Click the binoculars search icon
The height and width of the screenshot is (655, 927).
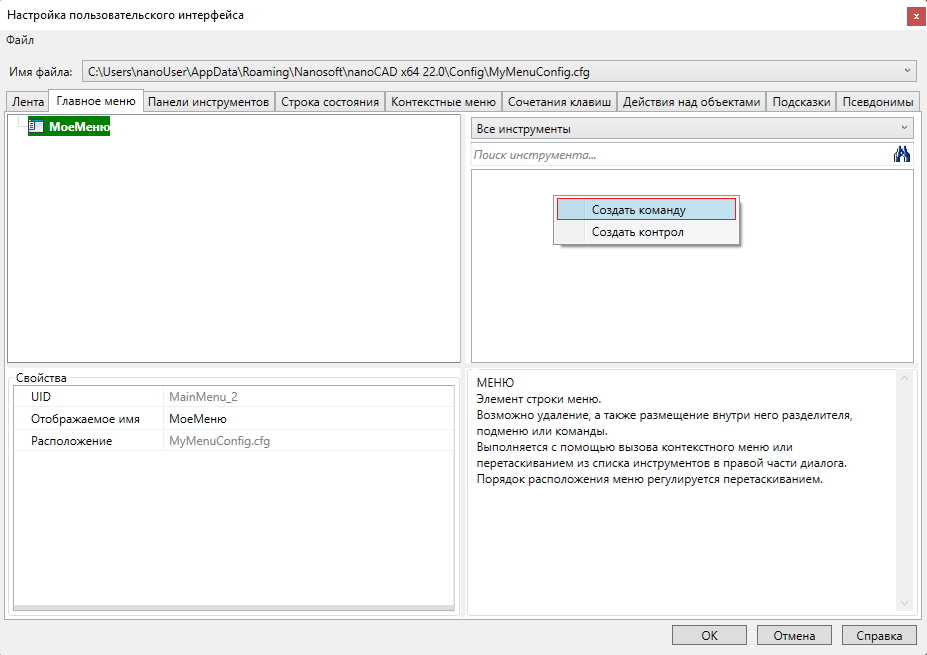902,155
